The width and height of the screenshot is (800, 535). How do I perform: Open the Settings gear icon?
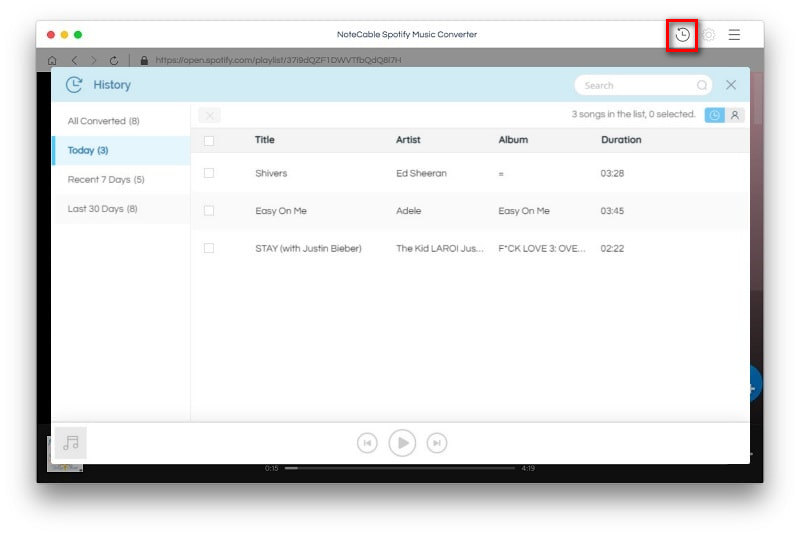[x=708, y=35]
